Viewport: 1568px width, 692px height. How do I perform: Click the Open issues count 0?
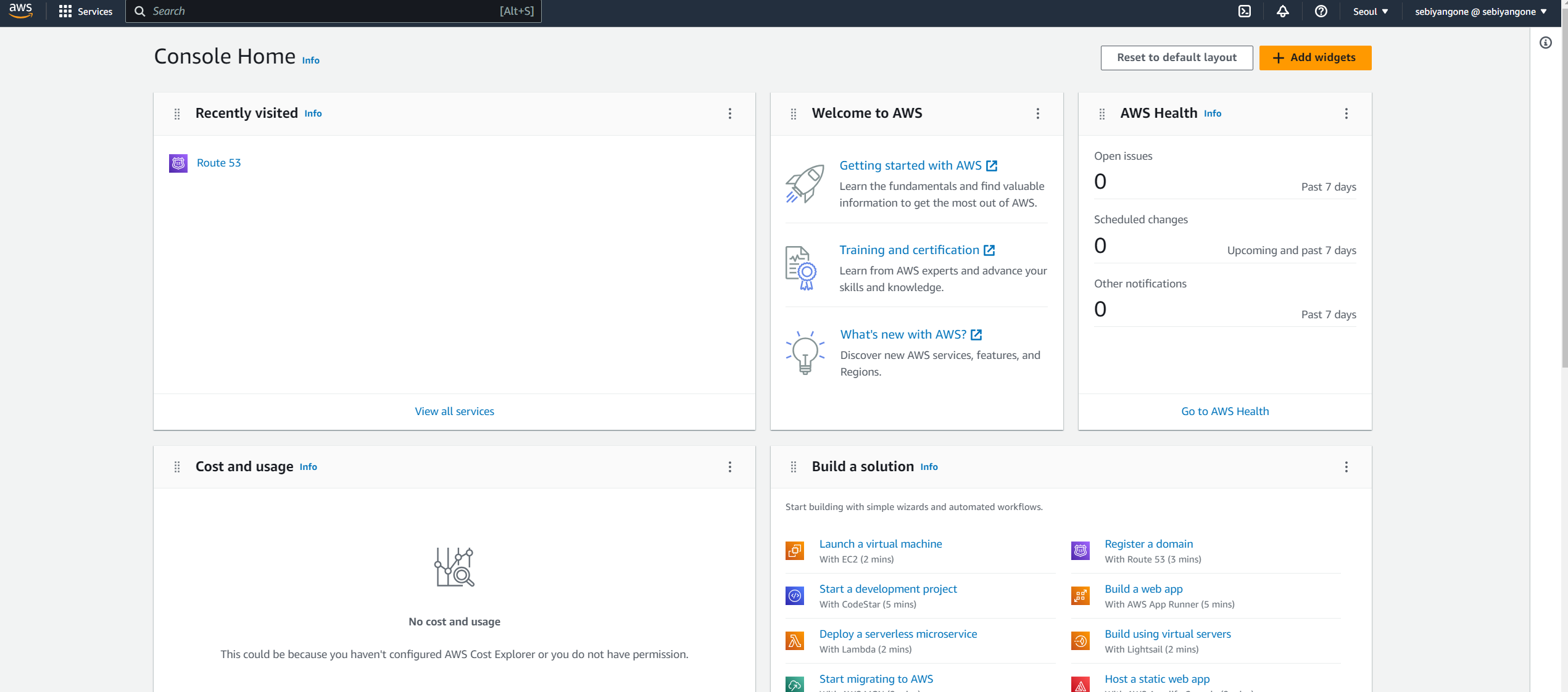(1100, 181)
